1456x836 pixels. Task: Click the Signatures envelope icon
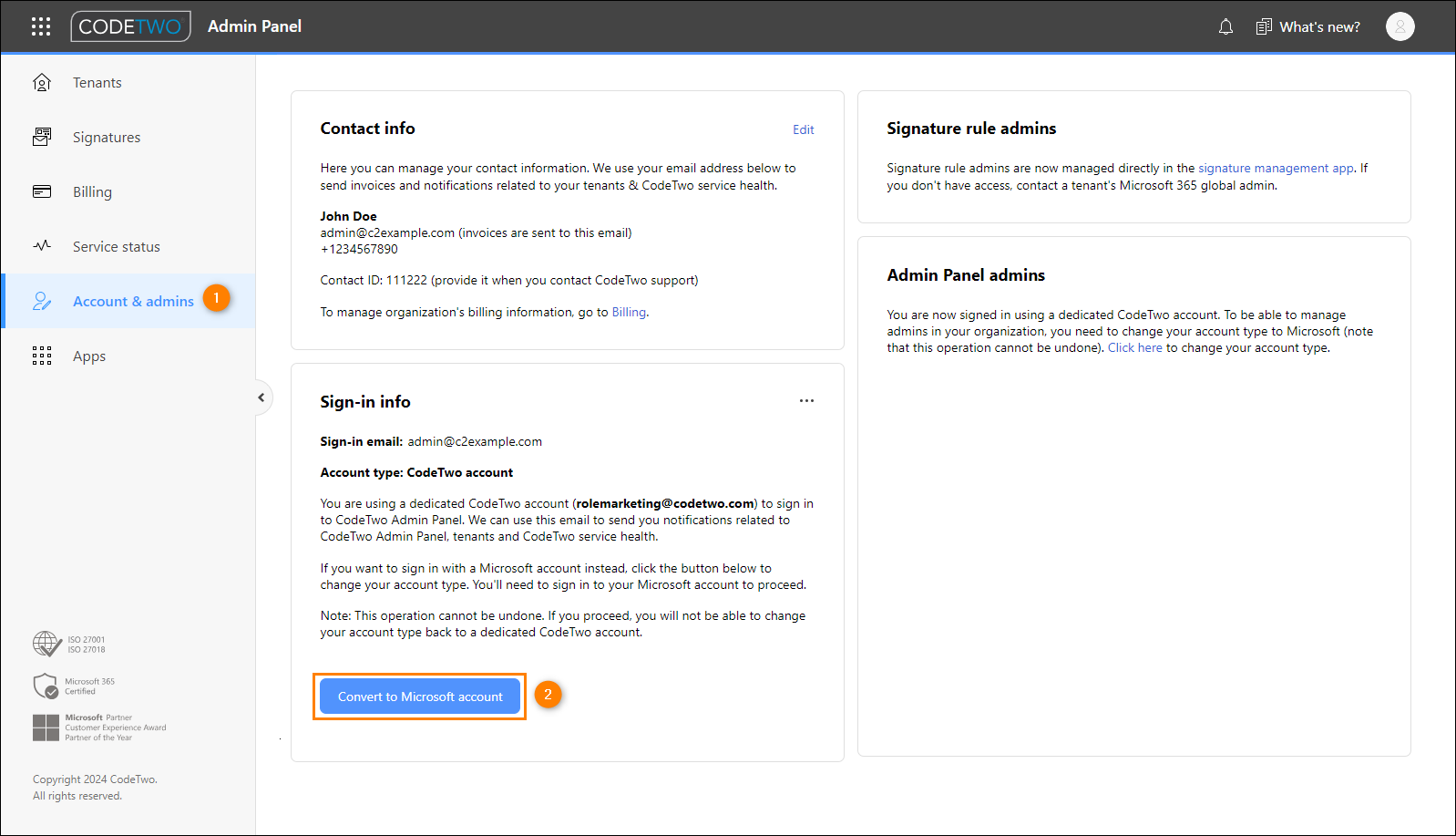(42, 137)
